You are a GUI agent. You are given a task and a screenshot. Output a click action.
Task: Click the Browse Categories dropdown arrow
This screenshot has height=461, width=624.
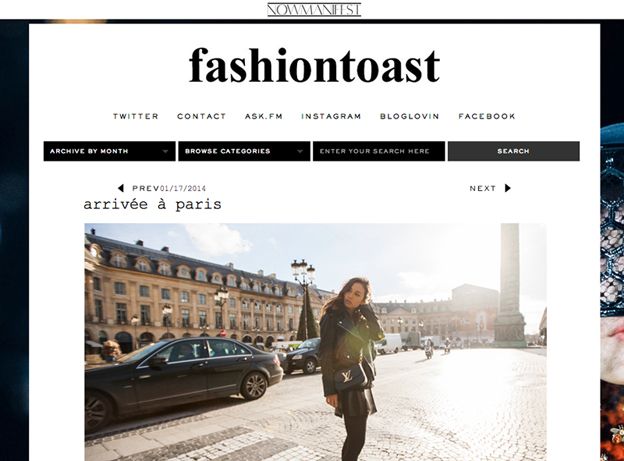[300, 151]
